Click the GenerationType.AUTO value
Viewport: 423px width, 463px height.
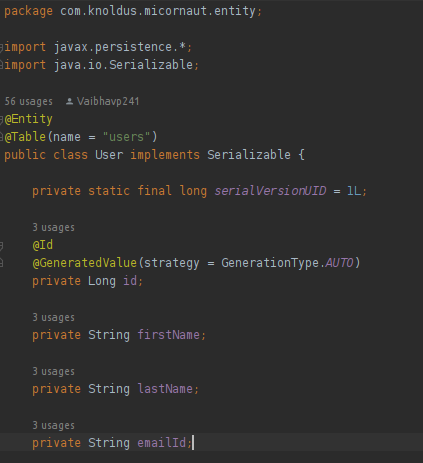pos(287,263)
